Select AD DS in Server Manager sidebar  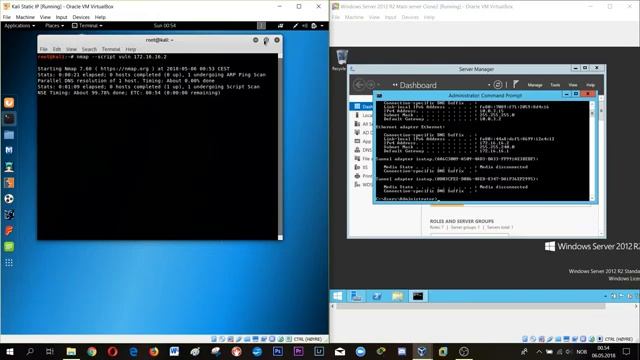362,133
